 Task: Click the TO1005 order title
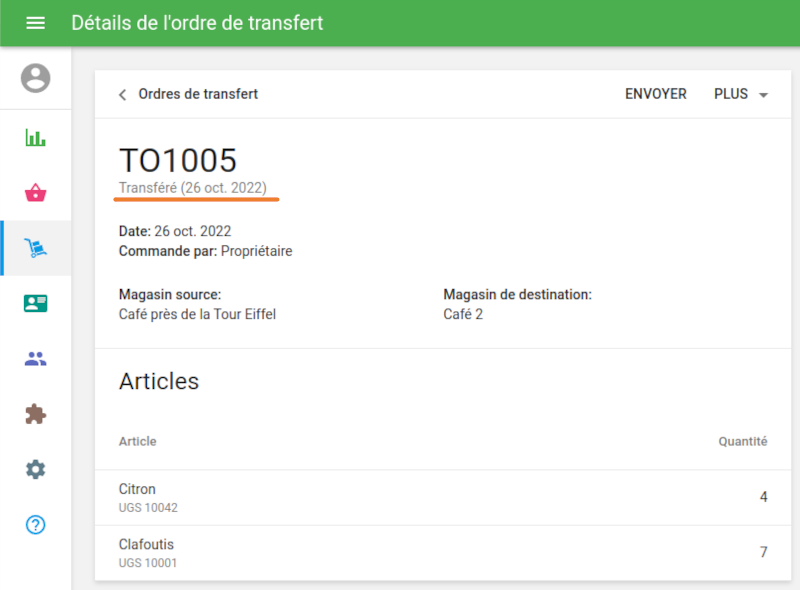coord(176,160)
